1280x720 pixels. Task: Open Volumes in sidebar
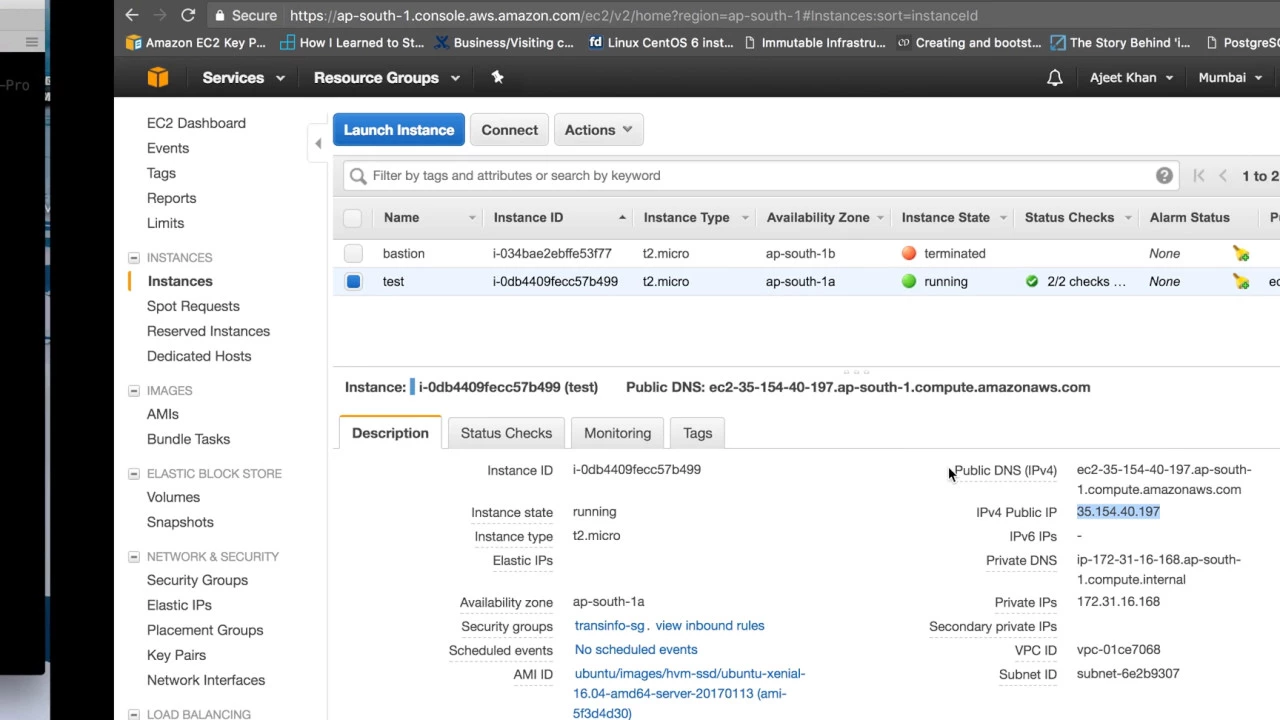tap(173, 497)
